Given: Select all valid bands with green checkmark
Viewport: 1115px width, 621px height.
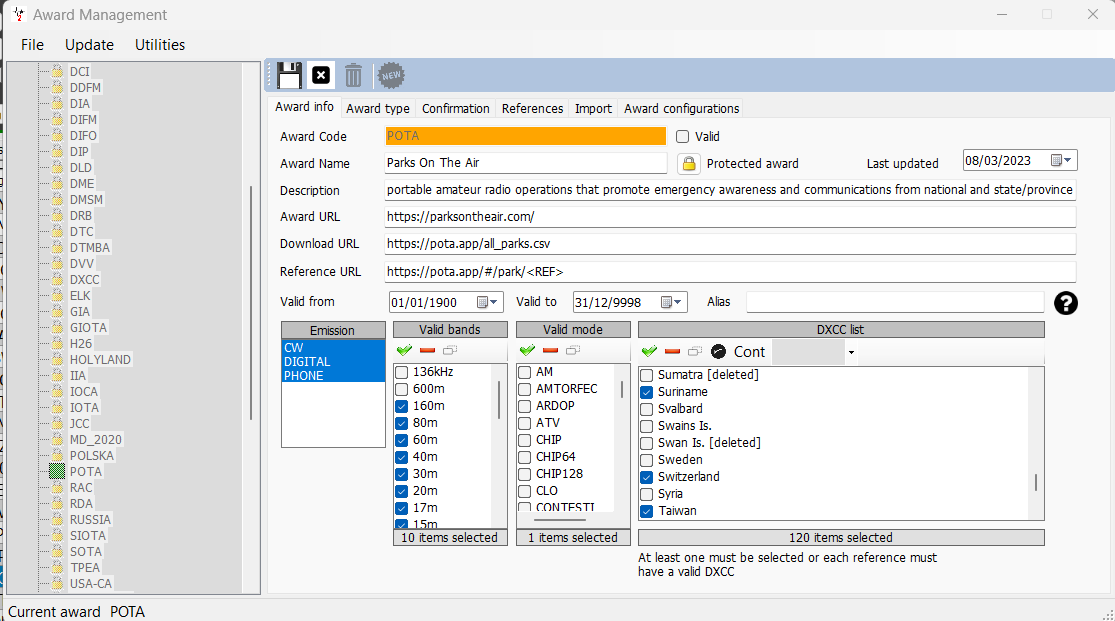Looking at the screenshot, I should click(404, 350).
